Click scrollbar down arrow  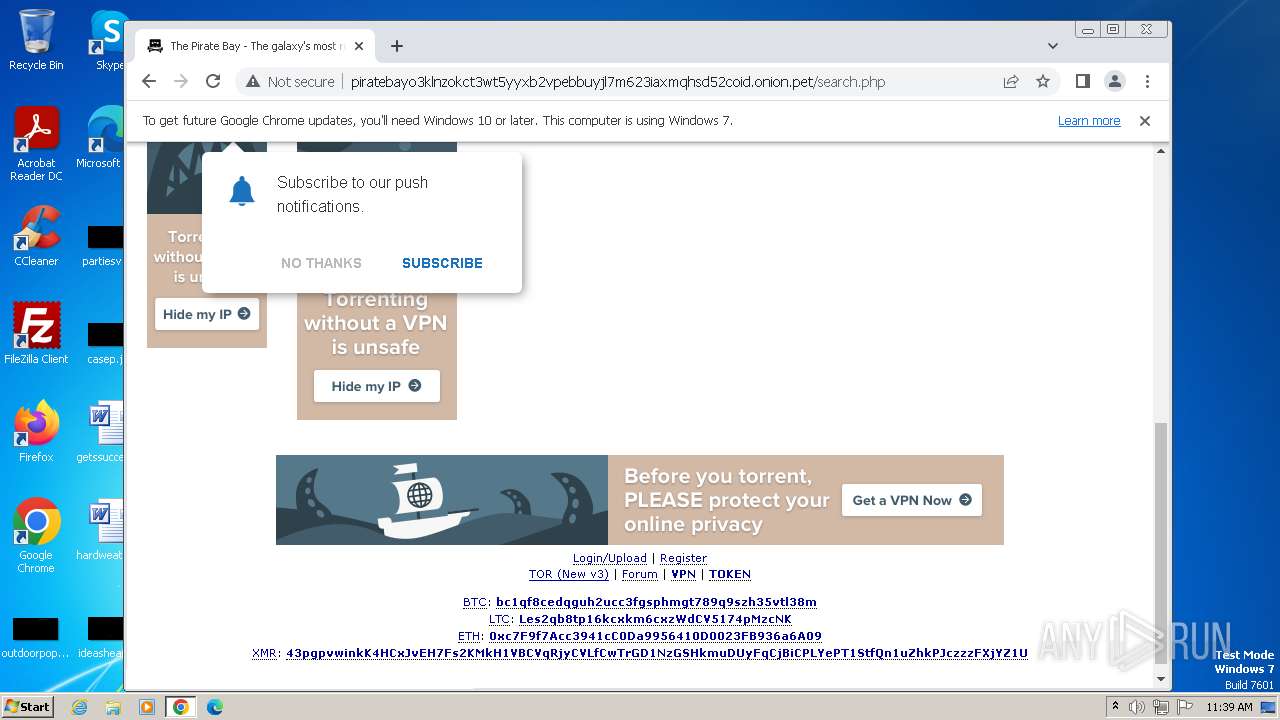point(1161,680)
